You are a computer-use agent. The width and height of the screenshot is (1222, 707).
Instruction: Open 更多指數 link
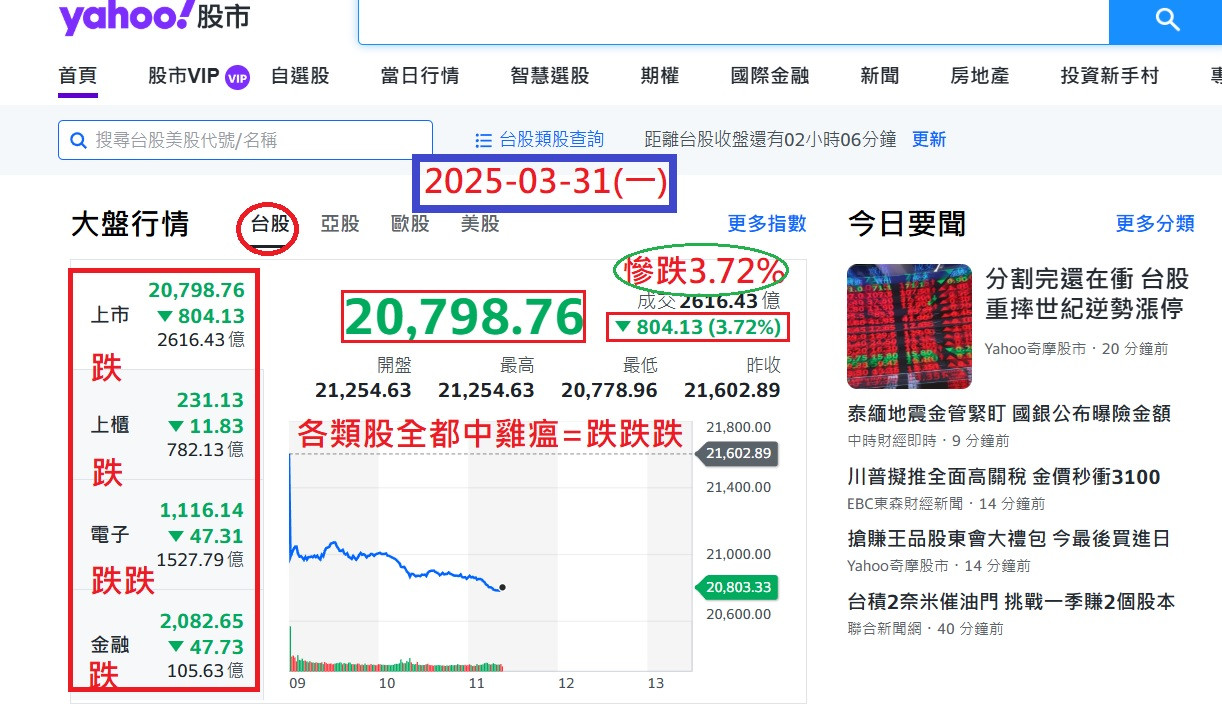[767, 224]
